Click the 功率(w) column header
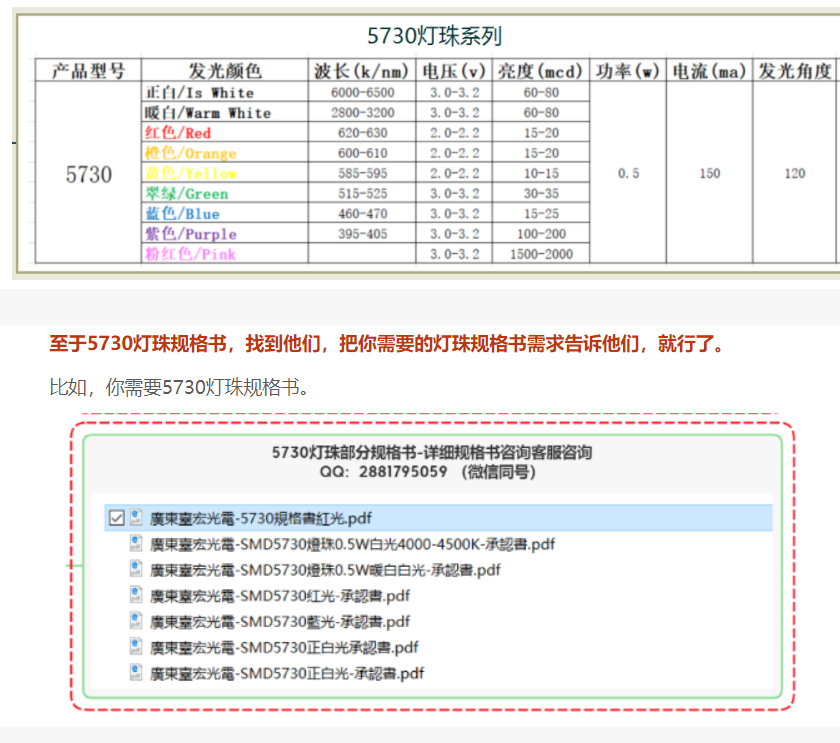Screen dimensions: 840x743 point(628,70)
